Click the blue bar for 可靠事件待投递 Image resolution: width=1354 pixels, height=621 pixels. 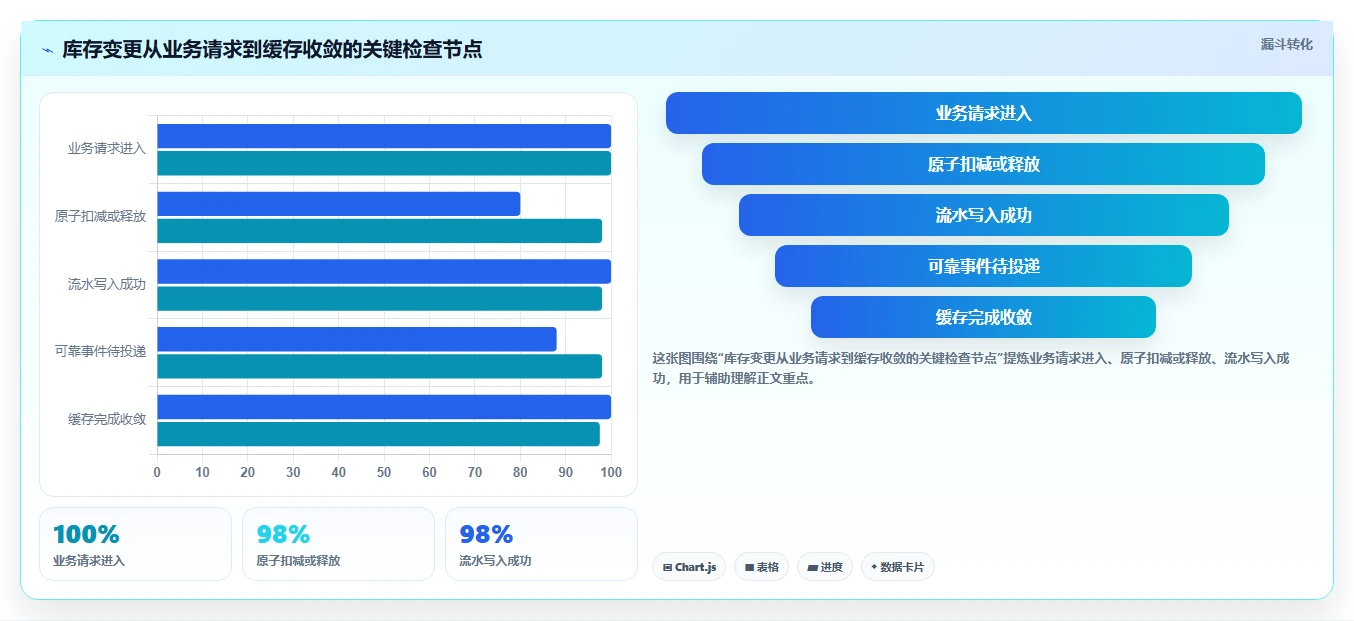pos(357,339)
